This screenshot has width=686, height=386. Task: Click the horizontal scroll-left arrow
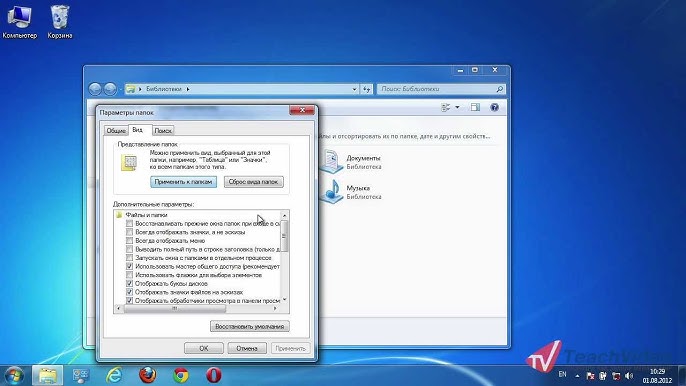[x=119, y=309]
